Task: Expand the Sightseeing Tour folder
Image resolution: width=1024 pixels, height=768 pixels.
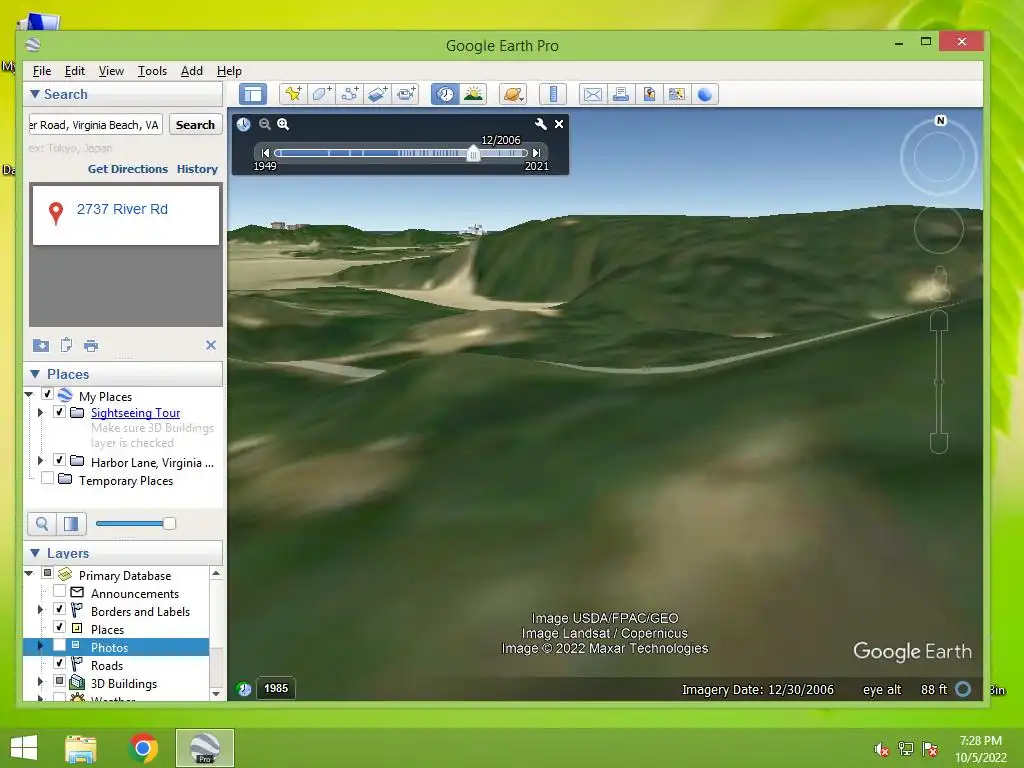Action: pos(40,413)
